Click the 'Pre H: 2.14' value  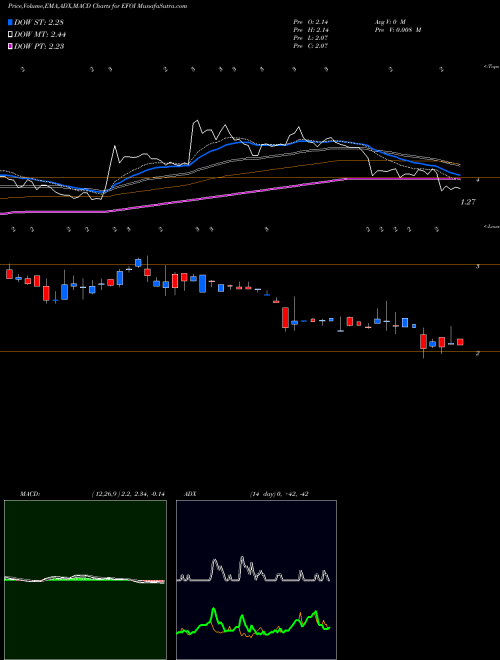click(311, 30)
